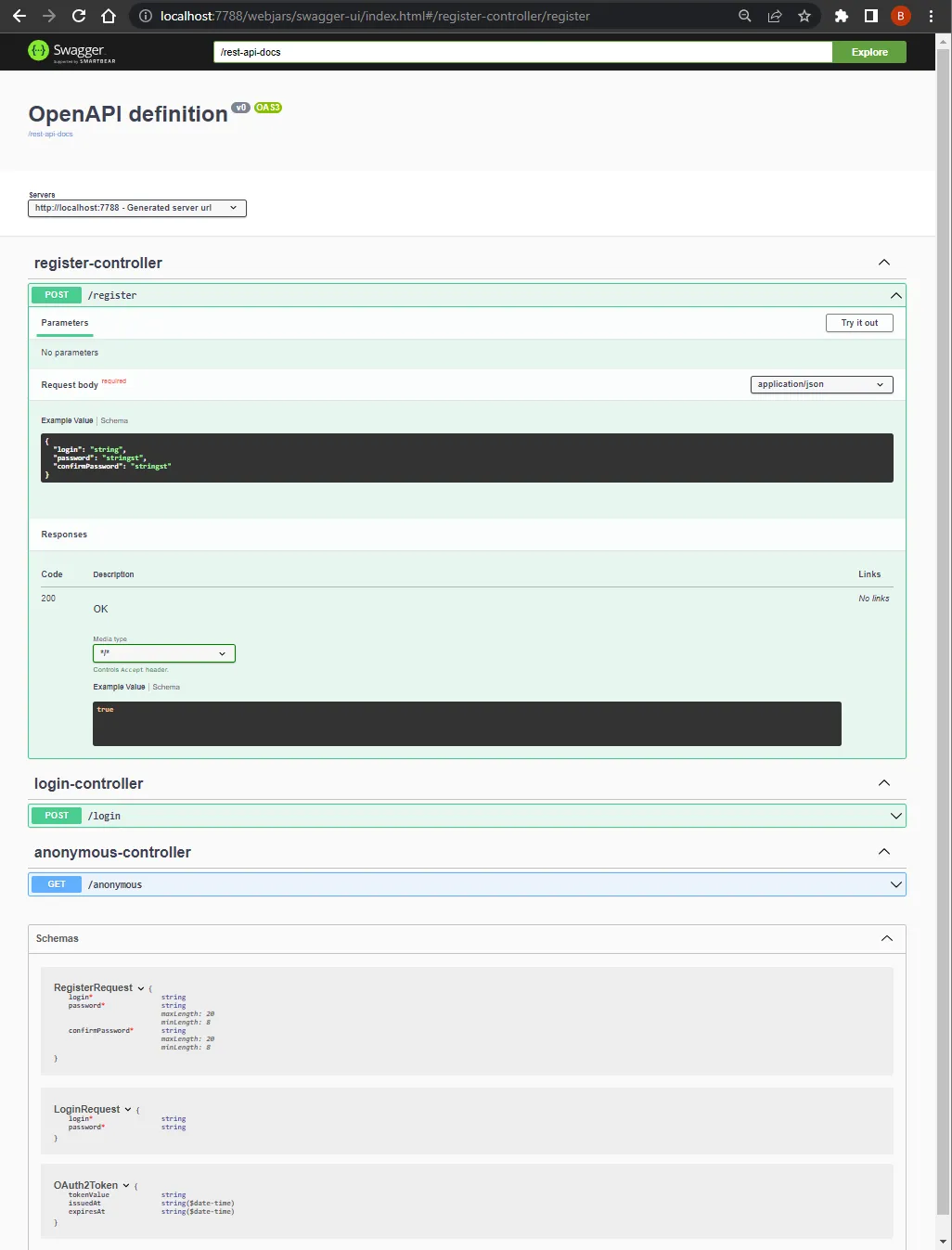The height and width of the screenshot is (1250, 952).
Task: Click the OAS3 badge
Action: [267, 107]
